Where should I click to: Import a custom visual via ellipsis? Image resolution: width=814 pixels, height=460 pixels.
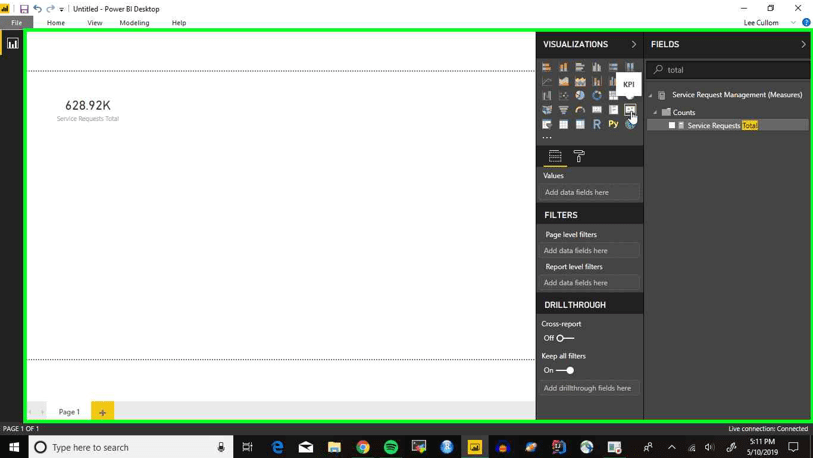[x=547, y=138]
